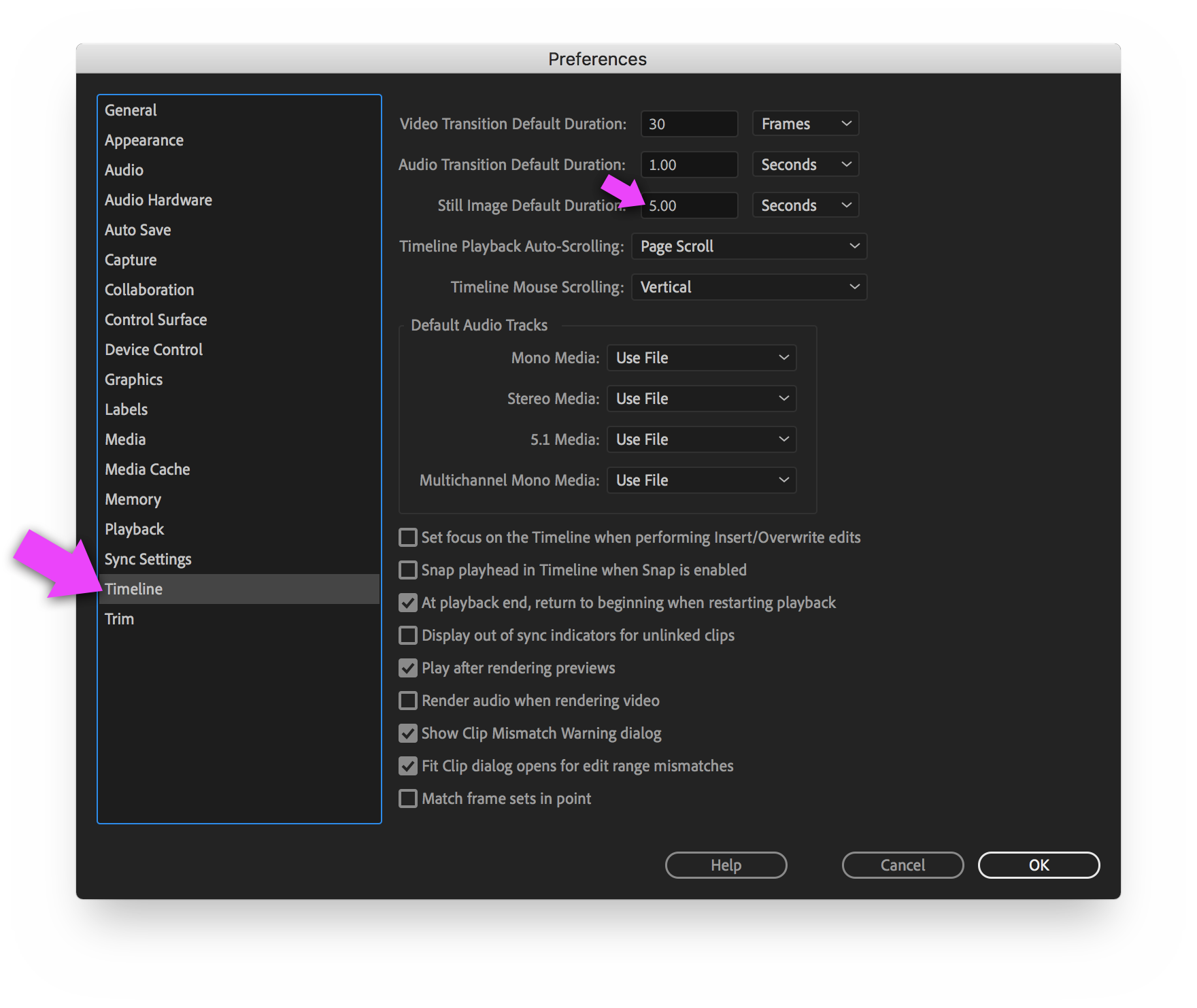The height and width of the screenshot is (1008, 1197).
Task: Open the Media Cache preferences page
Action: pos(147,469)
